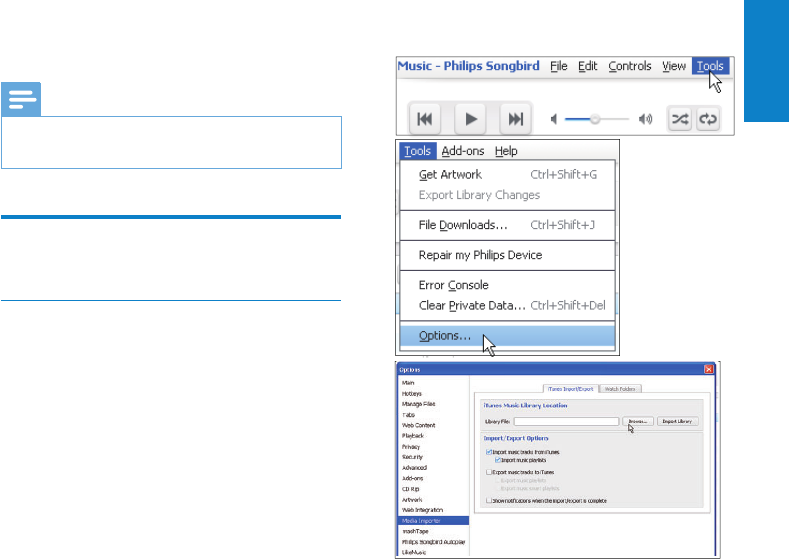Switch to Watch Folders tab
Screen dimensions: 789x559
(620, 389)
